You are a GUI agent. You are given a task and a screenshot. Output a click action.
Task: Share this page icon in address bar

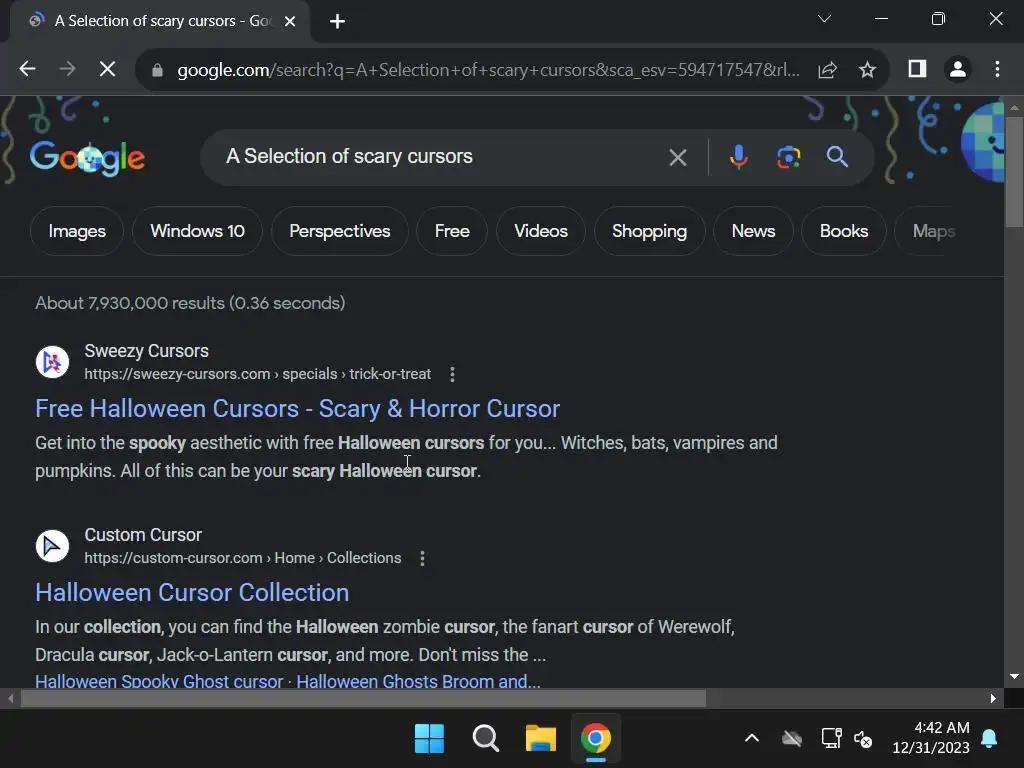(x=827, y=70)
